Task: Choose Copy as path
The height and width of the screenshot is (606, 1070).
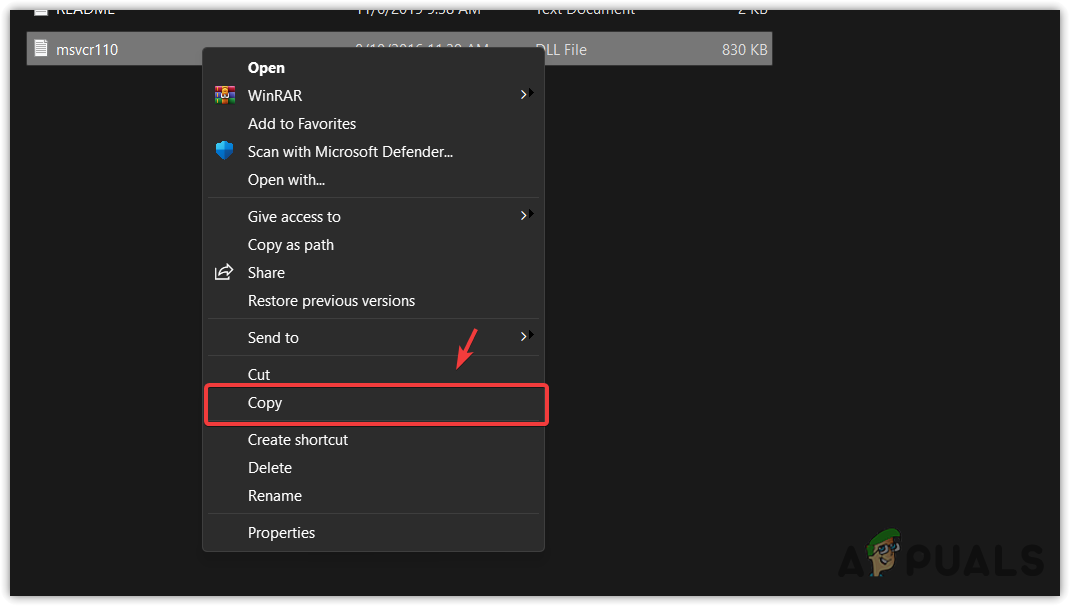Action: (x=291, y=244)
